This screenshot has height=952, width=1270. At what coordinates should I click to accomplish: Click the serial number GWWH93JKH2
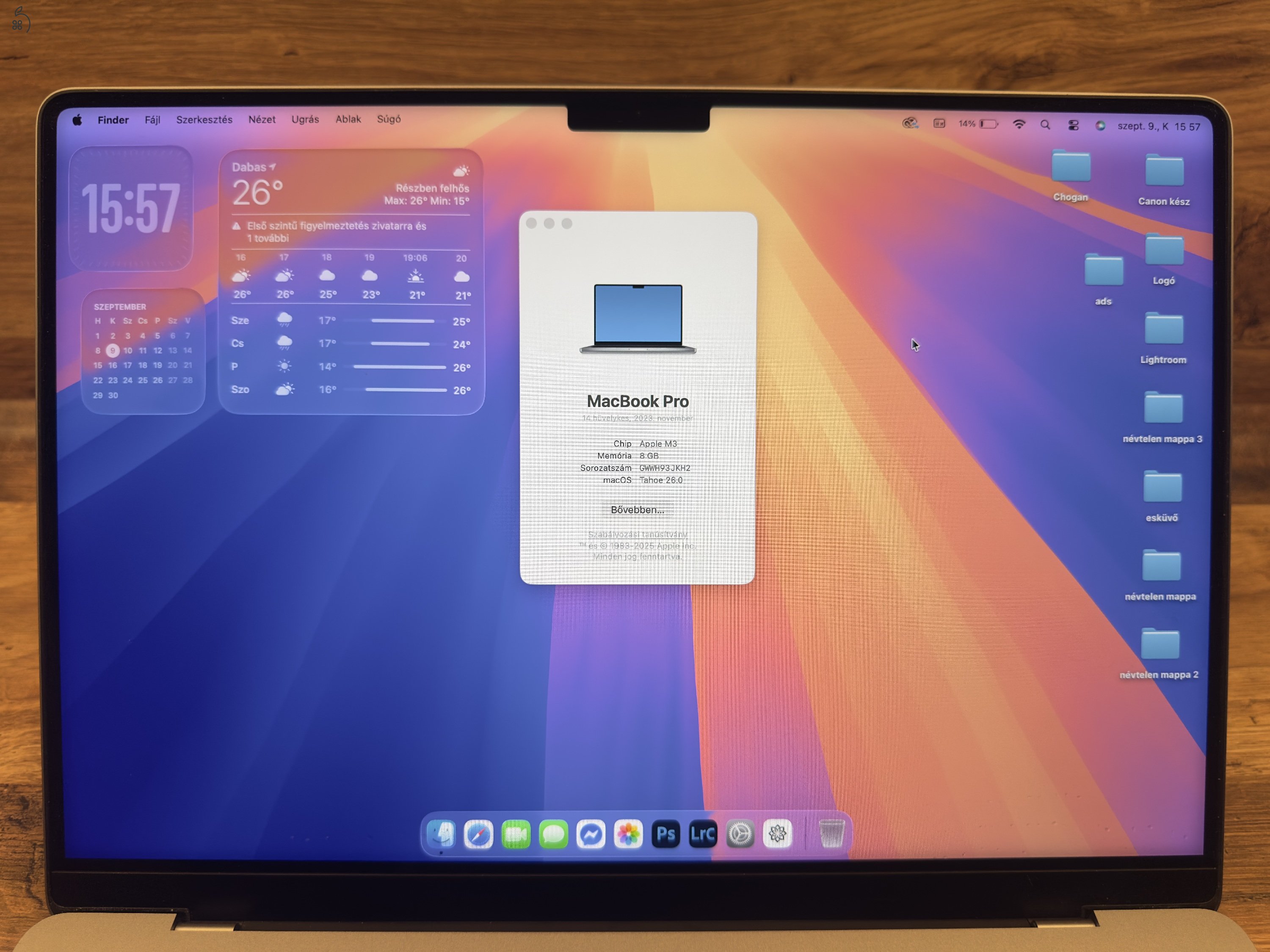[665, 468]
